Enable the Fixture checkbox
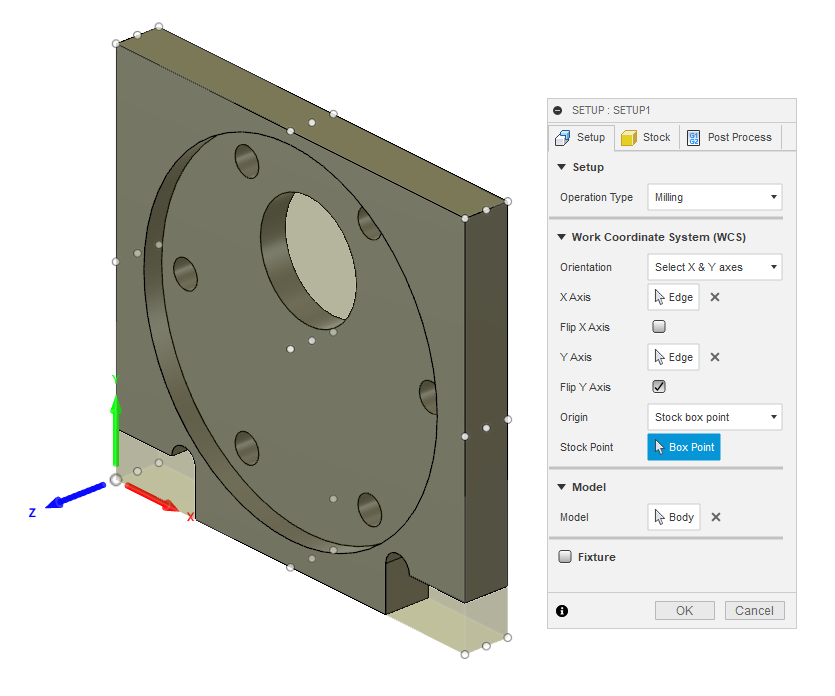This screenshot has height=696, width=835. coord(565,557)
